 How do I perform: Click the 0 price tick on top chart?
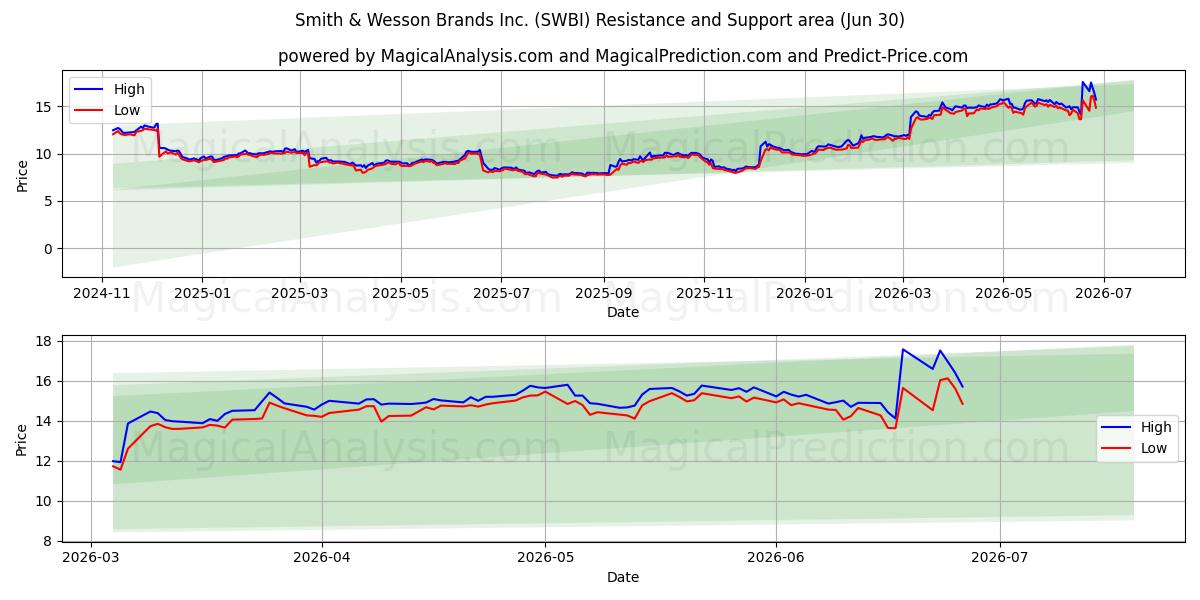pyautogui.click(x=49, y=249)
